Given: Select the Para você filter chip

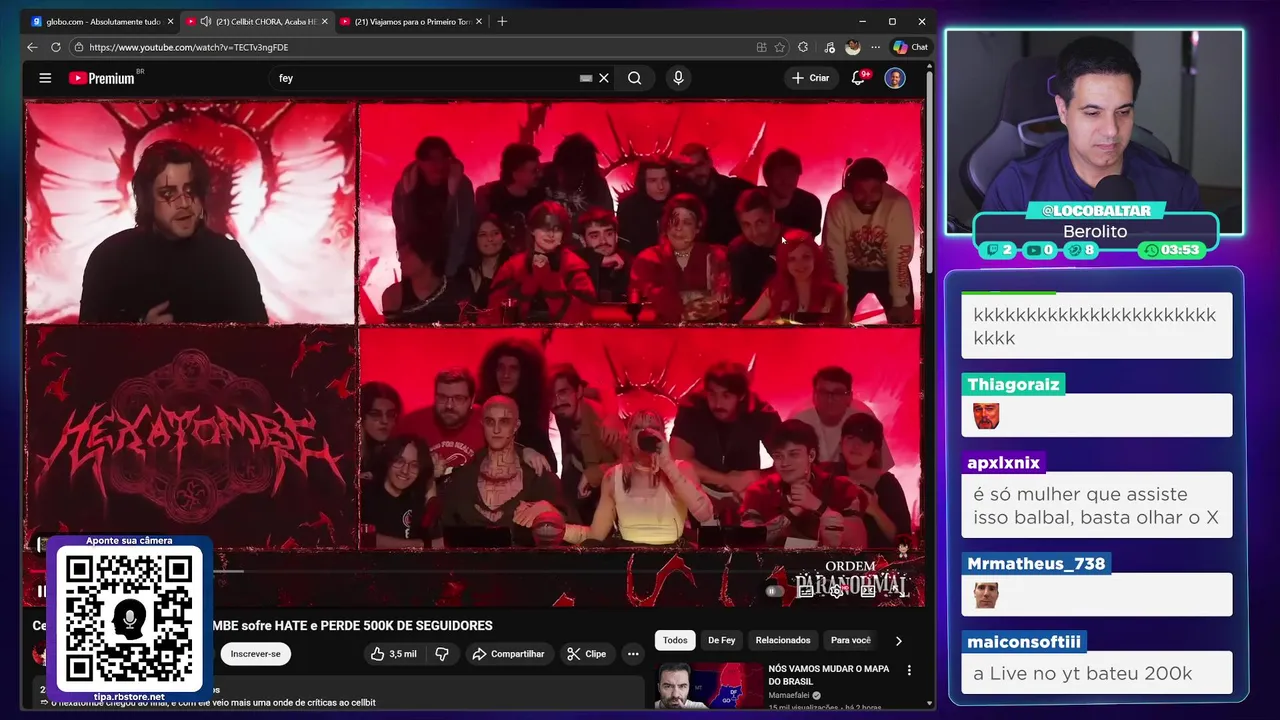Looking at the screenshot, I should click(851, 640).
